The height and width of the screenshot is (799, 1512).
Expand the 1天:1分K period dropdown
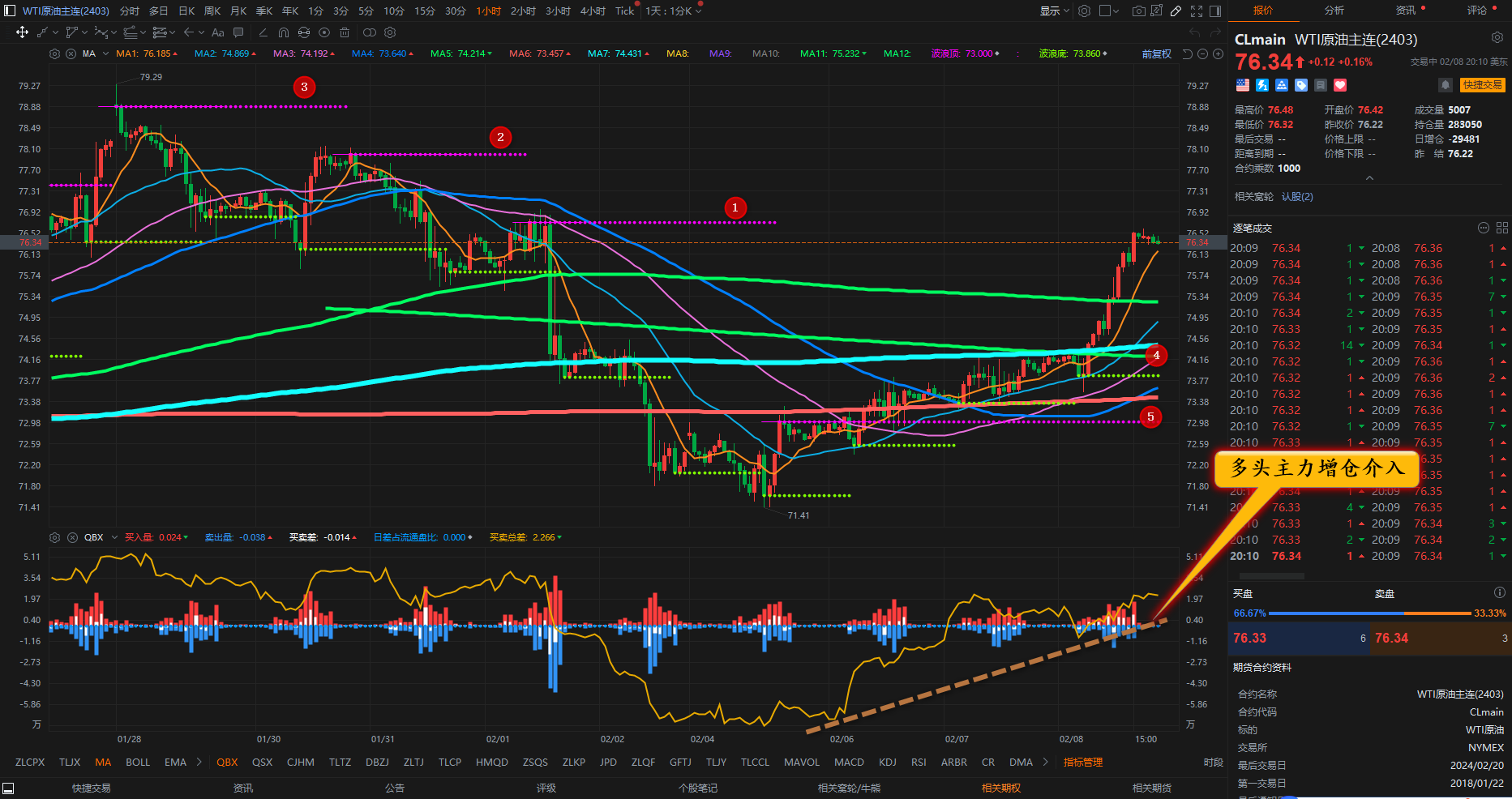(674, 11)
